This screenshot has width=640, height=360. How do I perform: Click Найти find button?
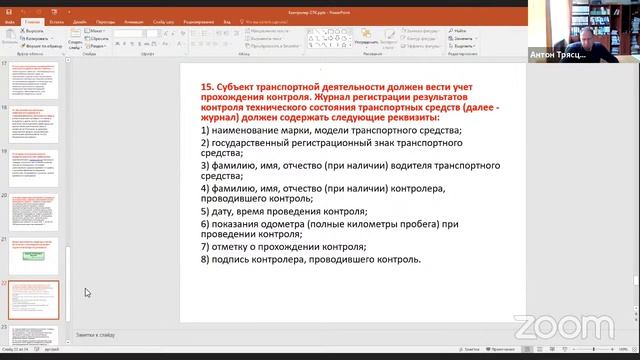457,31
